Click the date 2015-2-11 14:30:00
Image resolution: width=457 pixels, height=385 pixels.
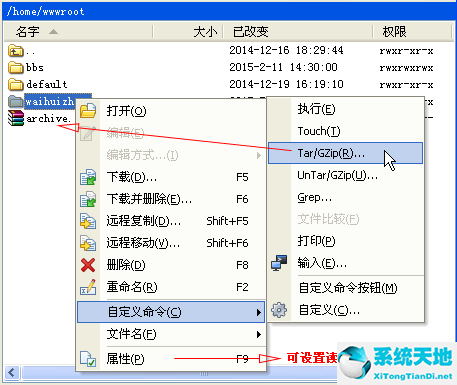click(283, 67)
